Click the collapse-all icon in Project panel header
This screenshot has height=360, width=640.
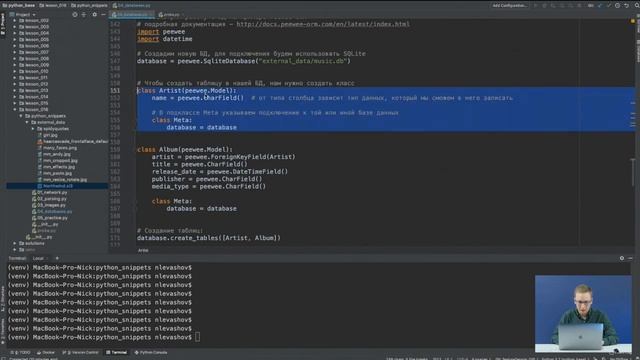click(84, 14)
